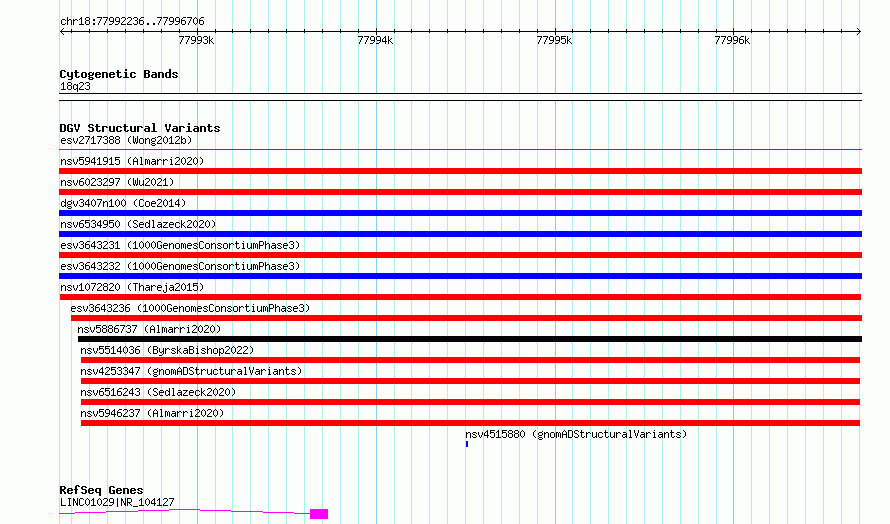Select the esv3643236 red variant bar

(466, 318)
